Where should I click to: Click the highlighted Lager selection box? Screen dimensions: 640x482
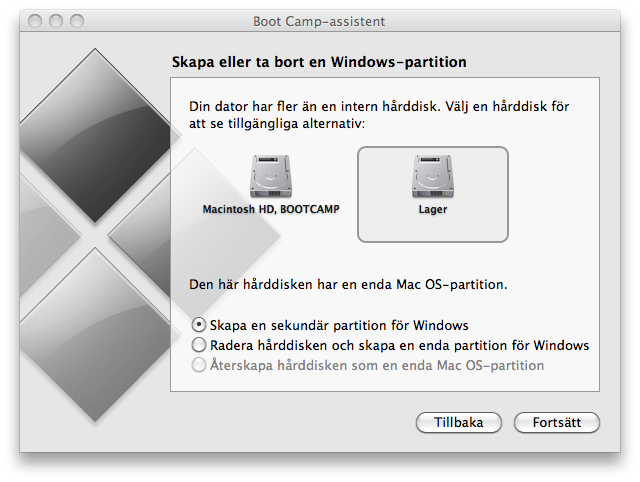coord(433,194)
